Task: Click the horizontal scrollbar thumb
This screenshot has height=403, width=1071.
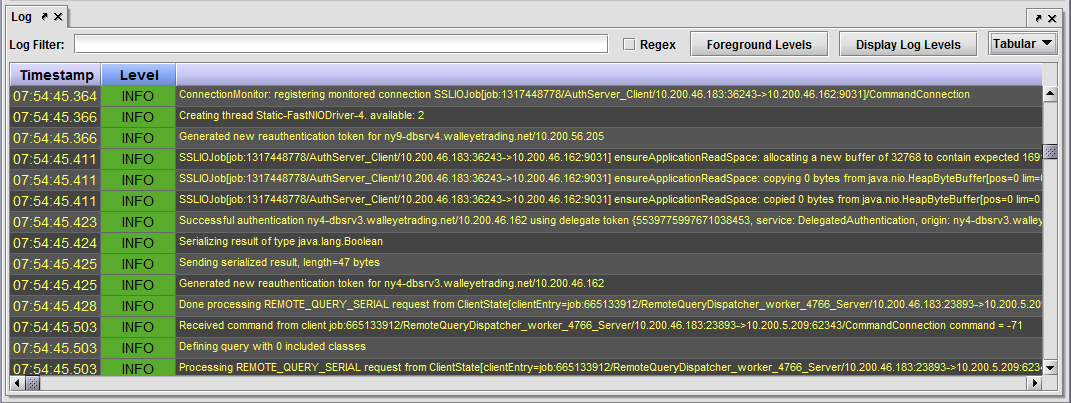Action: click(33, 383)
